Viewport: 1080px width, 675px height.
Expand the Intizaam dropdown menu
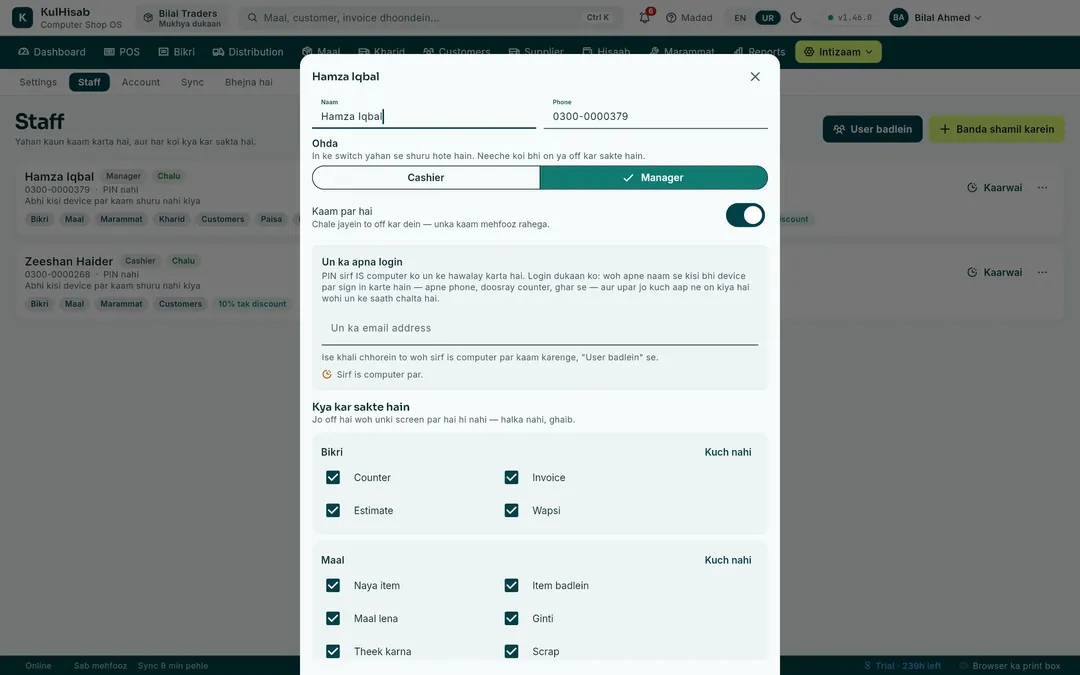(x=838, y=52)
